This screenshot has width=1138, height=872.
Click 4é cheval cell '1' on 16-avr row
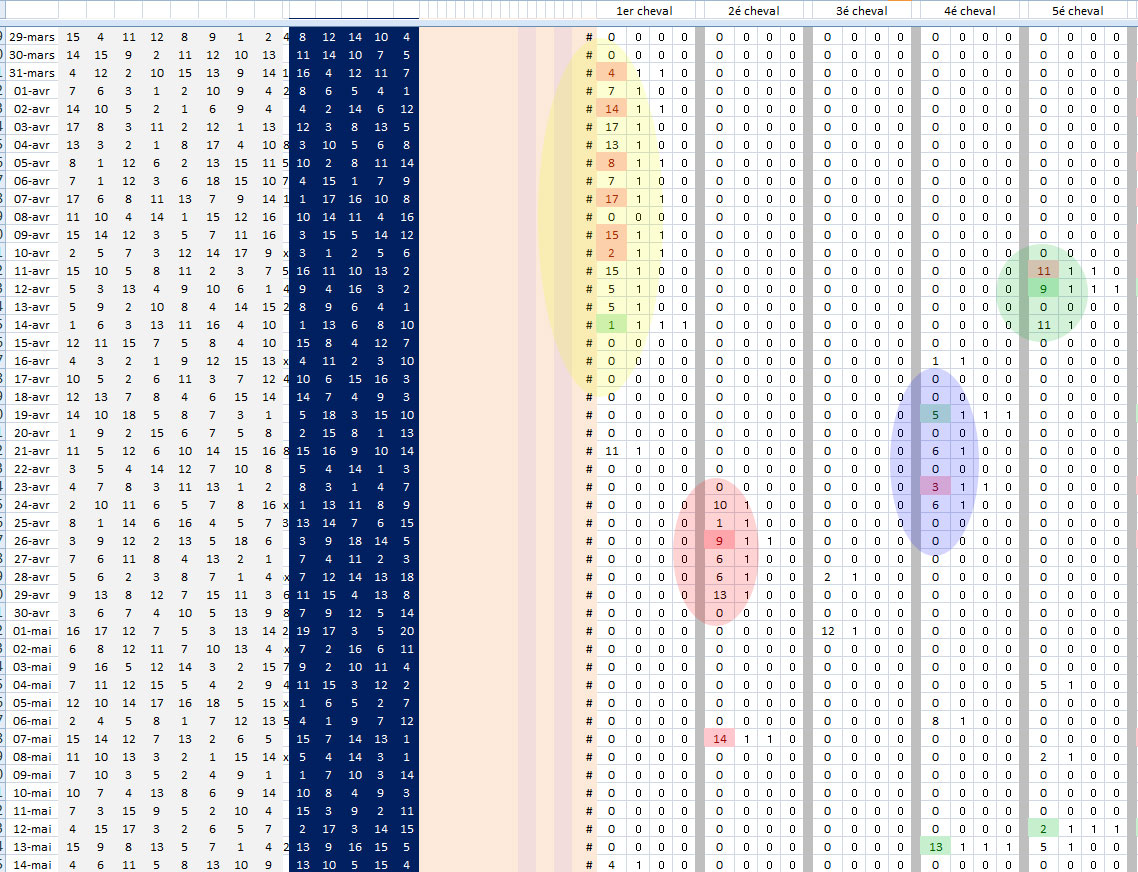click(x=935, y=361)
